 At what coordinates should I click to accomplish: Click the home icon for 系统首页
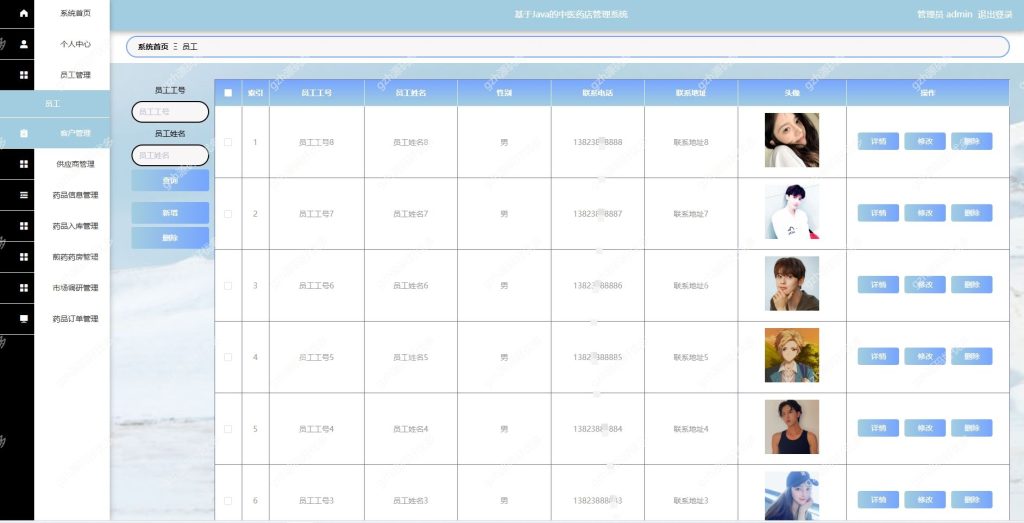[x=24, y=13]
